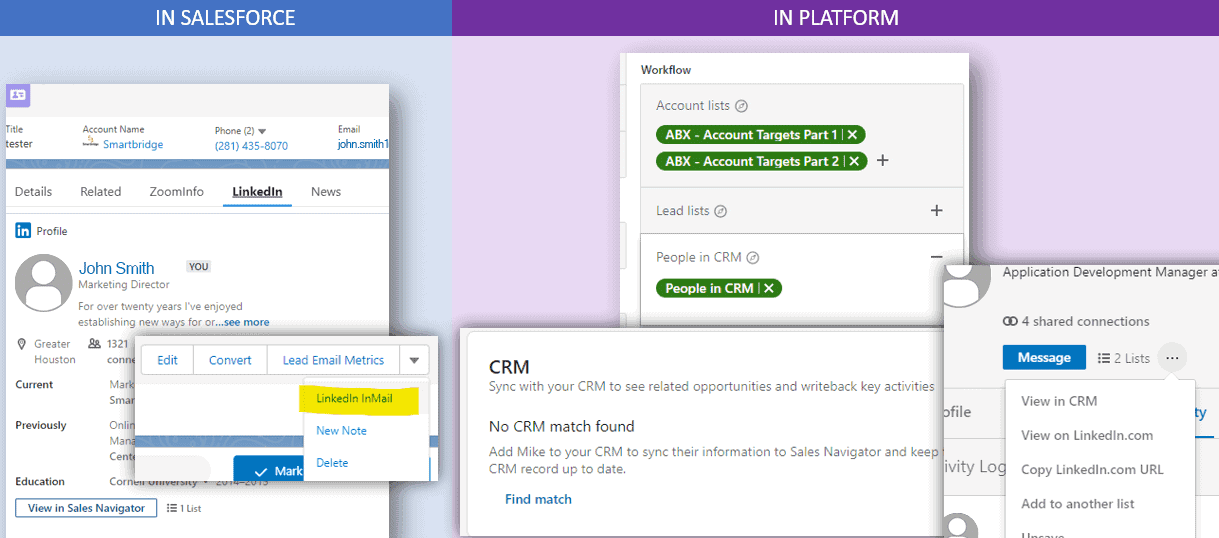Click the connections people icon beside 1321
The width and height of the screenshot is (1219, 538).
tap(94, 344)
